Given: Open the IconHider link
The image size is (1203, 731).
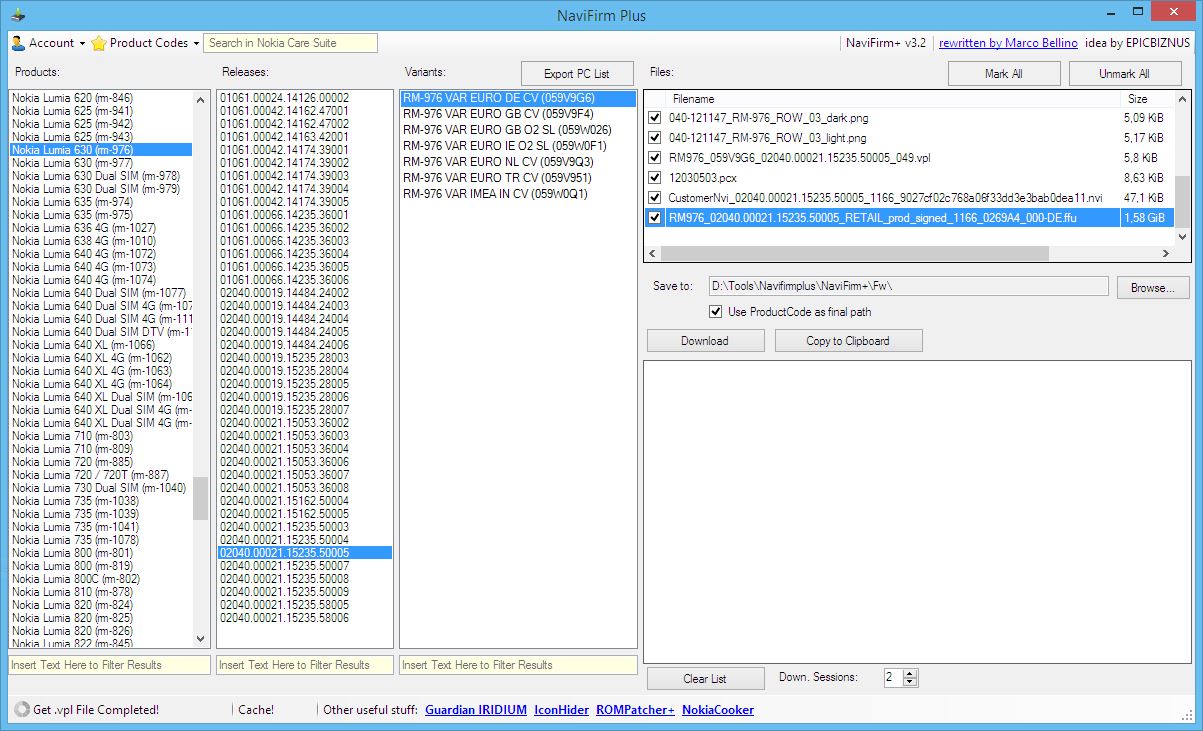Looking at the screenshot, I should tap(561, 710).
